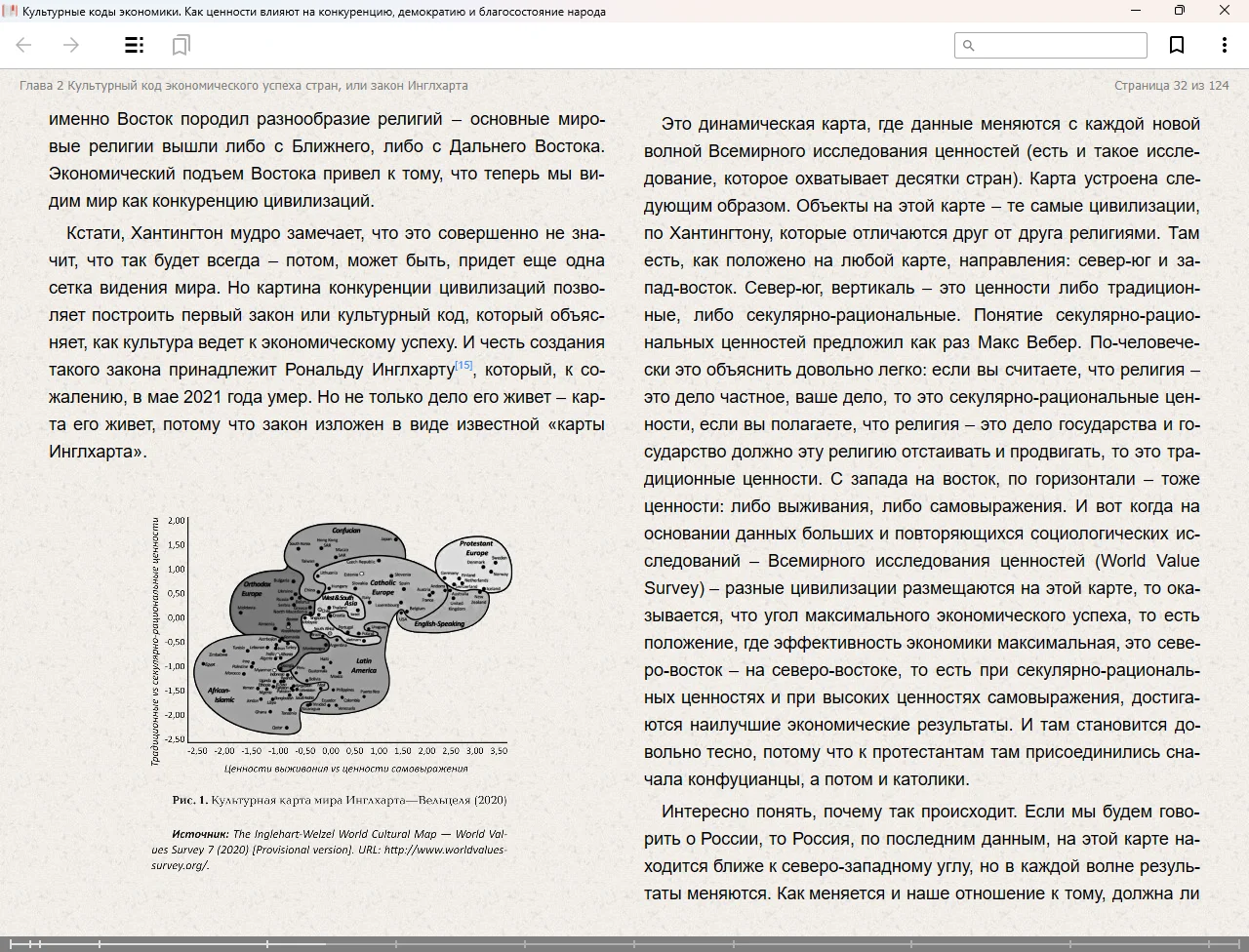Viewport: 1249px width, 952px height.
Task: Open the table of contents list
Action: pos(134,45)
